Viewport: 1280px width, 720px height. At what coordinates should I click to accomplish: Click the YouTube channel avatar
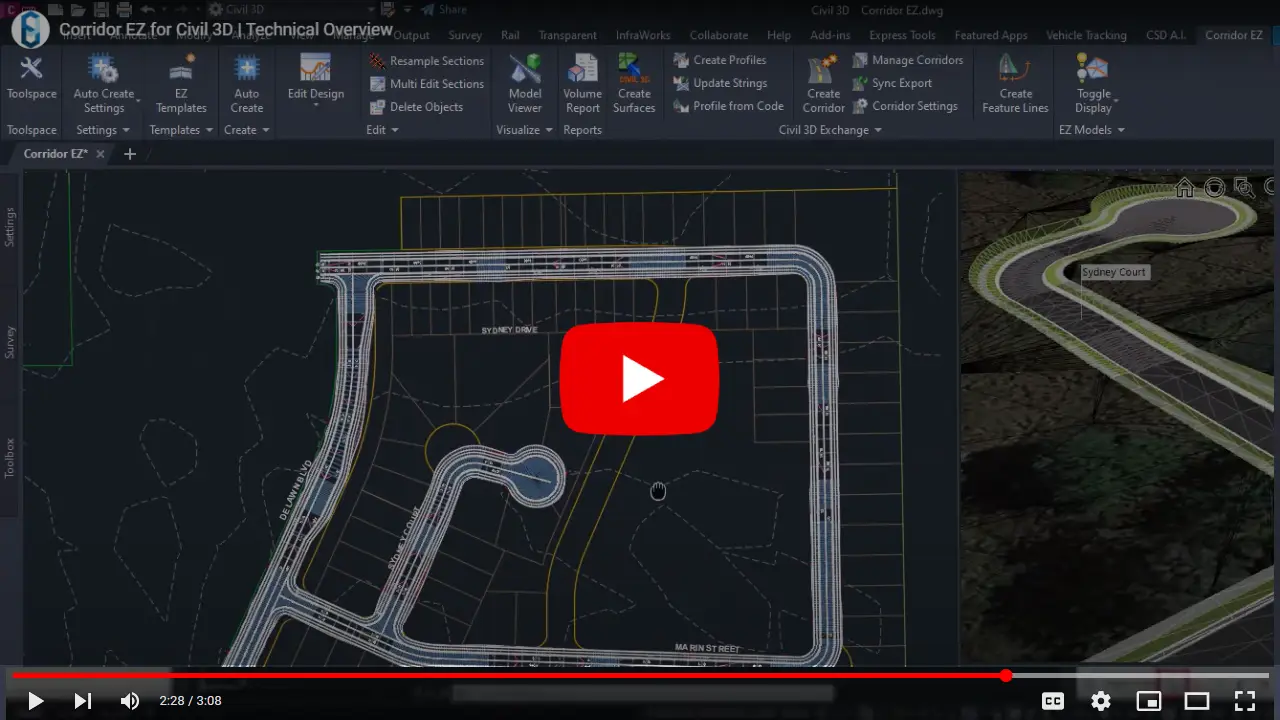tap(30, 30)
